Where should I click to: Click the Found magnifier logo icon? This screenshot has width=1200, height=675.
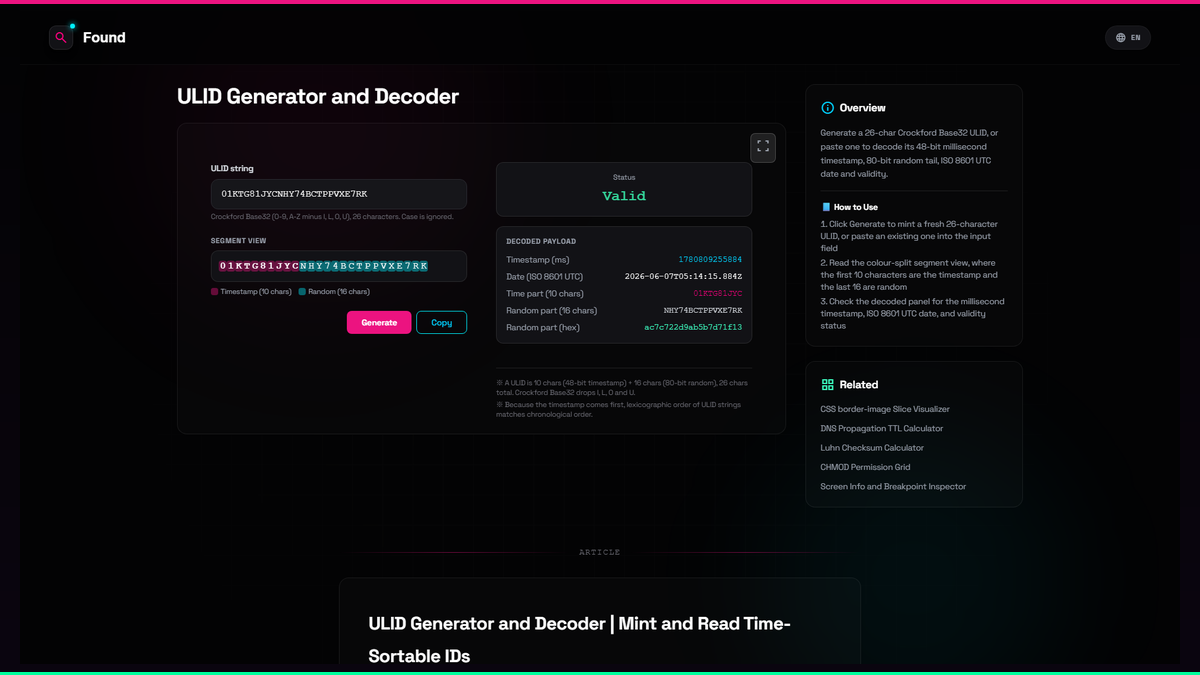click(x=61, y=38)
